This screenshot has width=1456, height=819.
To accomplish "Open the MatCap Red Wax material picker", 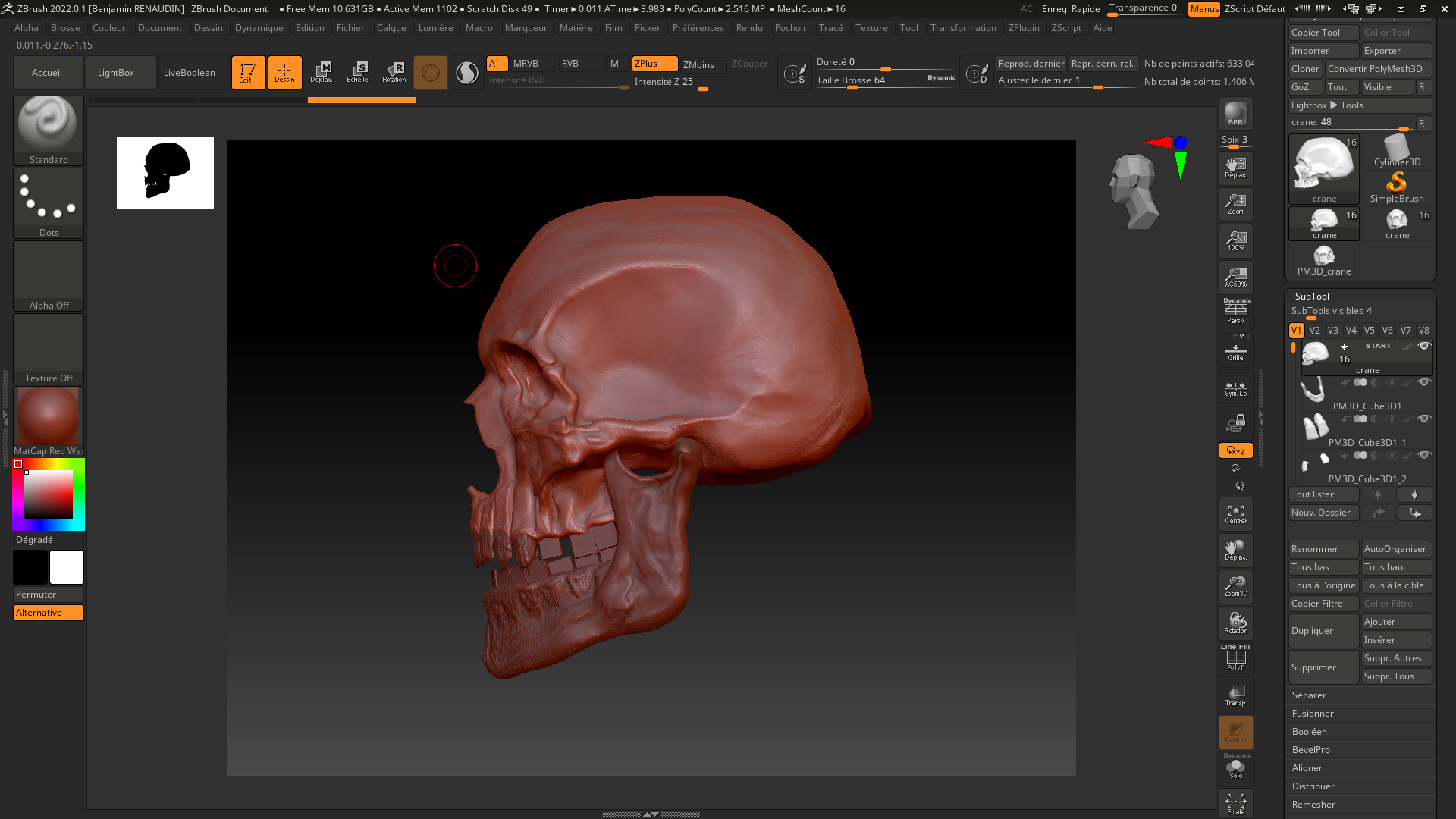I will (49, 421).
